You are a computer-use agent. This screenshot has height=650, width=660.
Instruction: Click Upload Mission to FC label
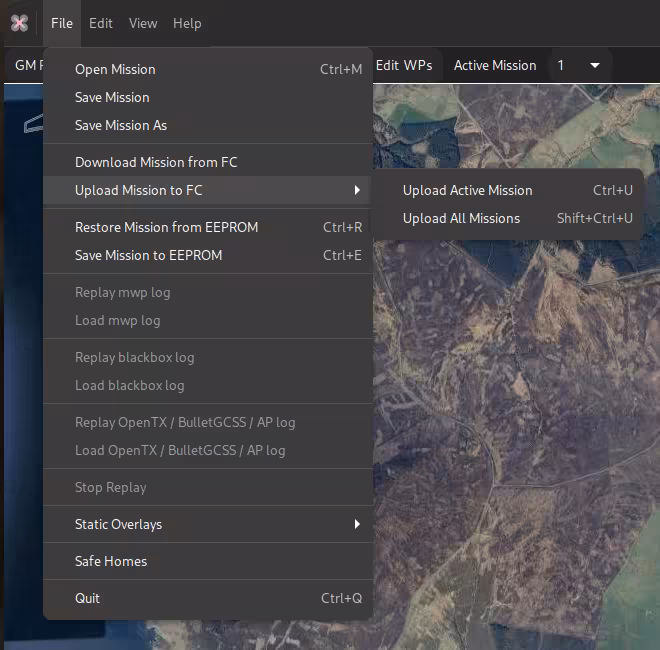pos(138,190)
